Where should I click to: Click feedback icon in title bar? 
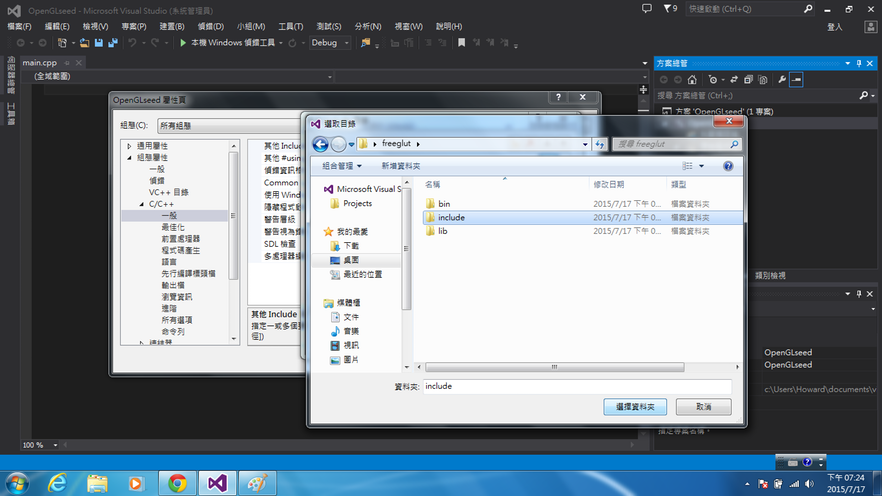(x=647, y=8)
